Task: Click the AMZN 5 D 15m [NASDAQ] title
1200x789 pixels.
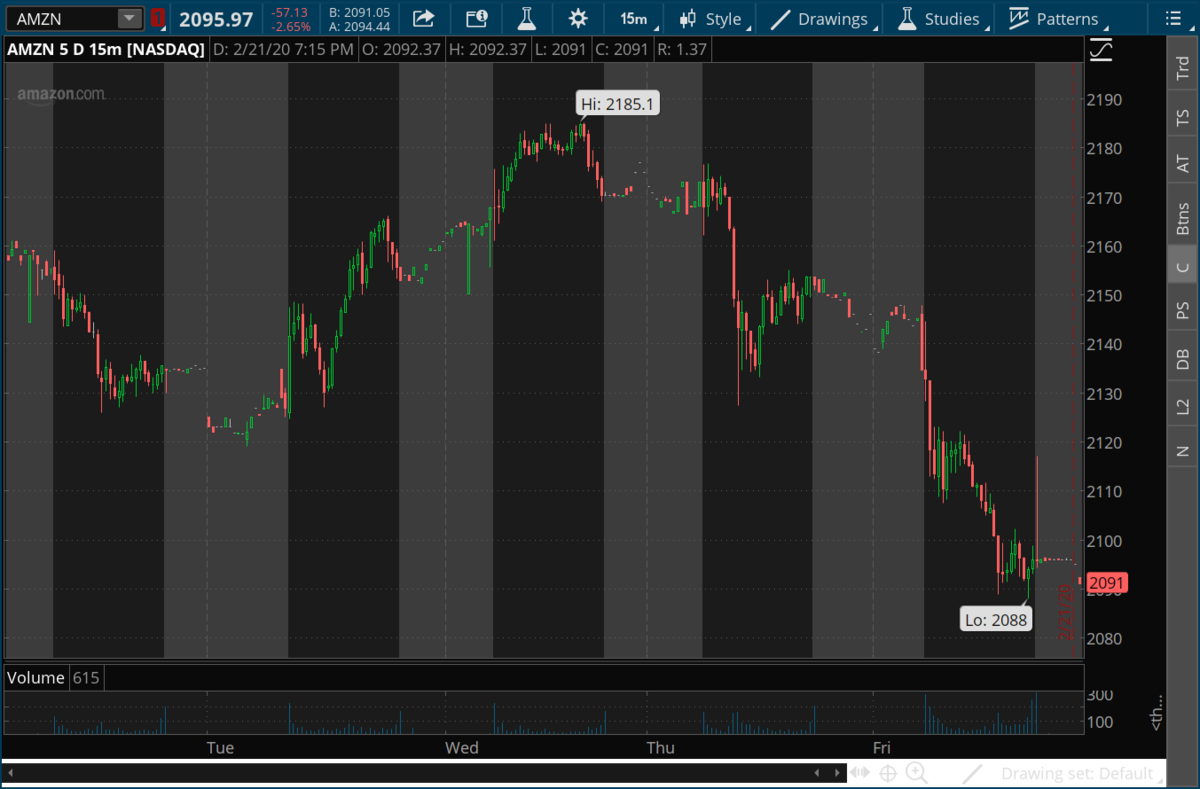Action: (105, 49)
